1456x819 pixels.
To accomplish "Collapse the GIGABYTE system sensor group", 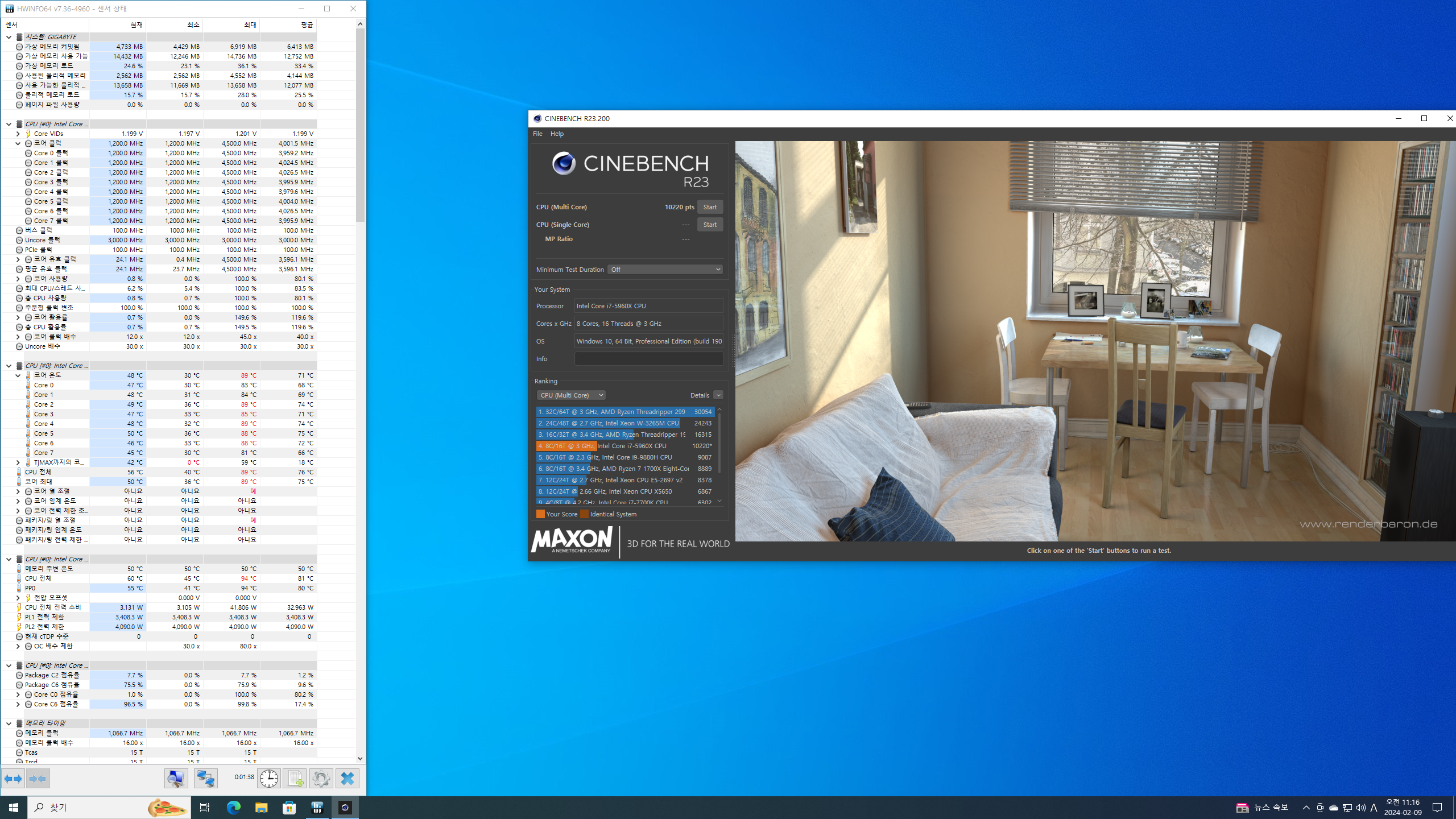I will 9,37.
